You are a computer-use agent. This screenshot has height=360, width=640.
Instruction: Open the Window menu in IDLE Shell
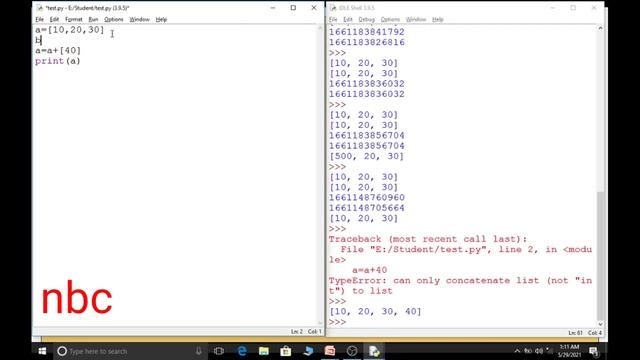click(416, 20)
